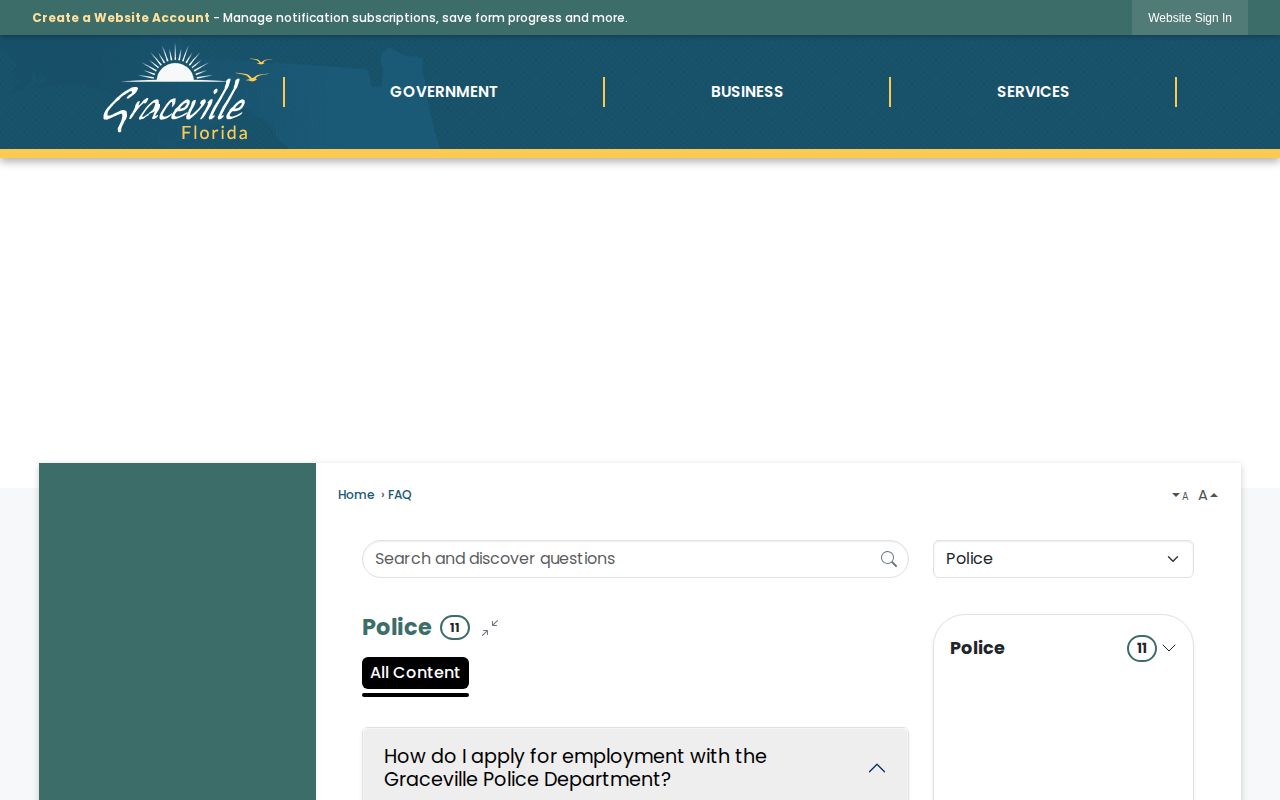Image resolution: width=1280 pixels, height=800 pixels.
Task: Click the Police heading count badge
Action: coord(455,628)
